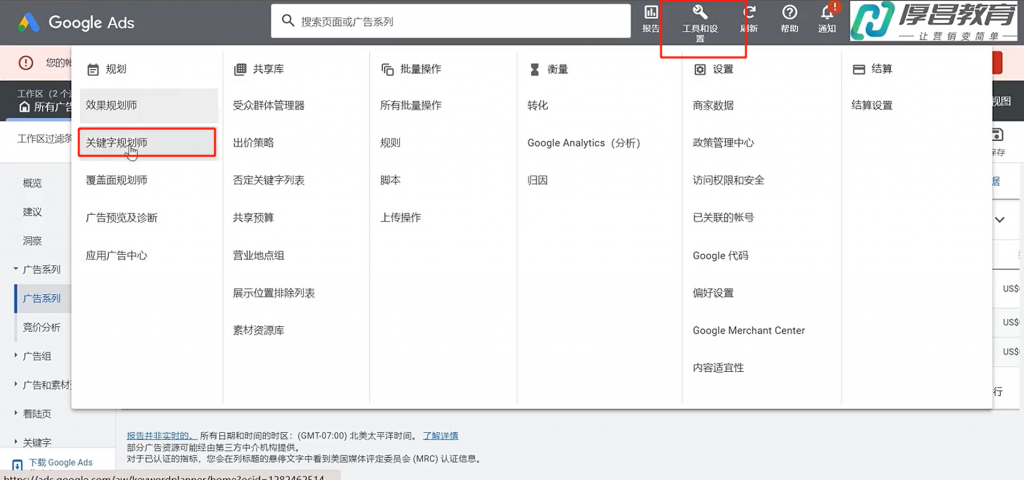Viewport: 1024px width, 480px height.
Task: Select 洞察 in left sidebar
Action: [x=33, y=240]
